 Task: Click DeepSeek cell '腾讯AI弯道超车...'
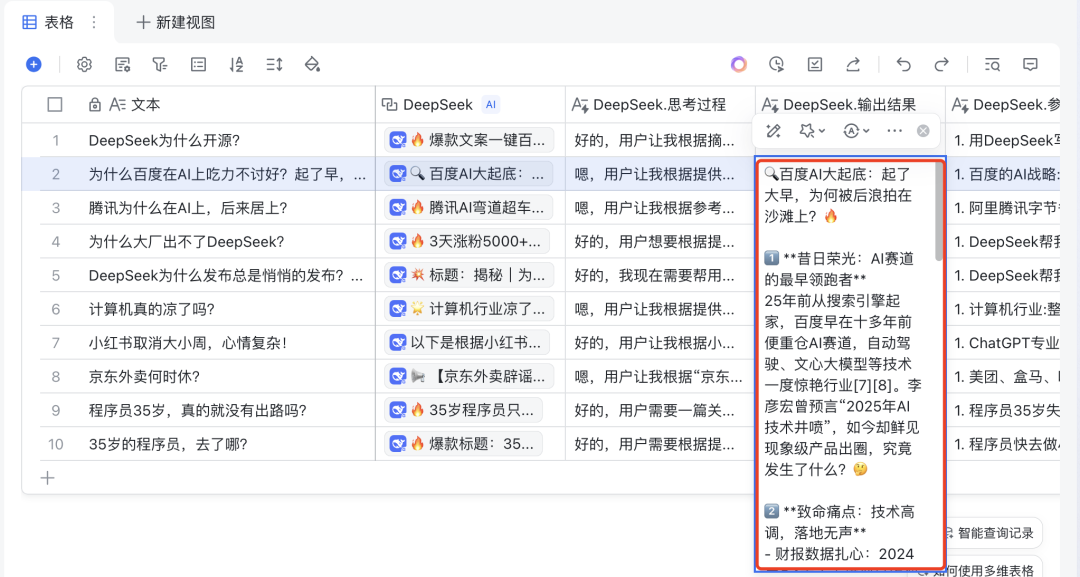(469, 208)
